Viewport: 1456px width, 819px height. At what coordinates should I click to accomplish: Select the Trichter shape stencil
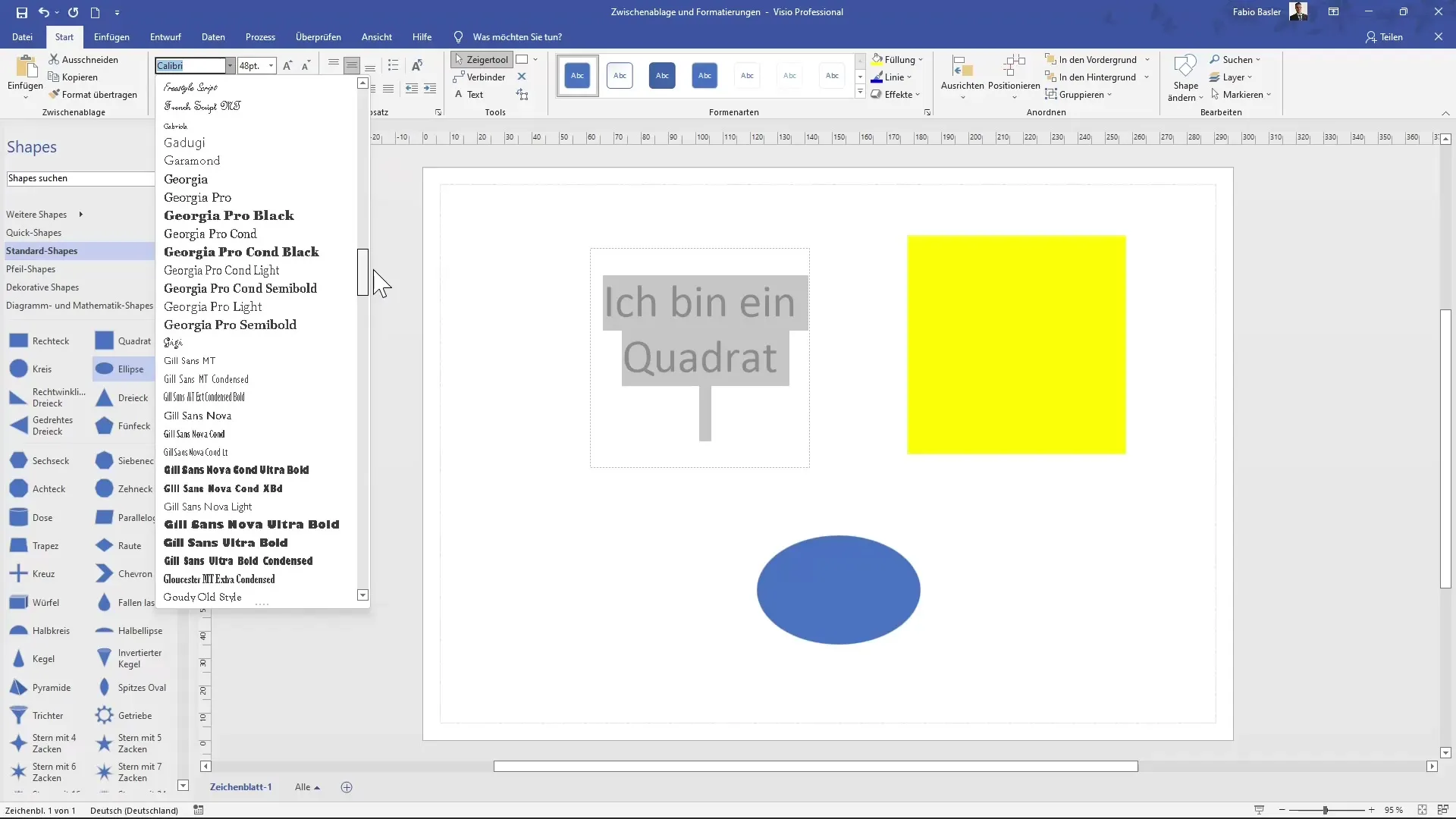click(x=36, y=716)
